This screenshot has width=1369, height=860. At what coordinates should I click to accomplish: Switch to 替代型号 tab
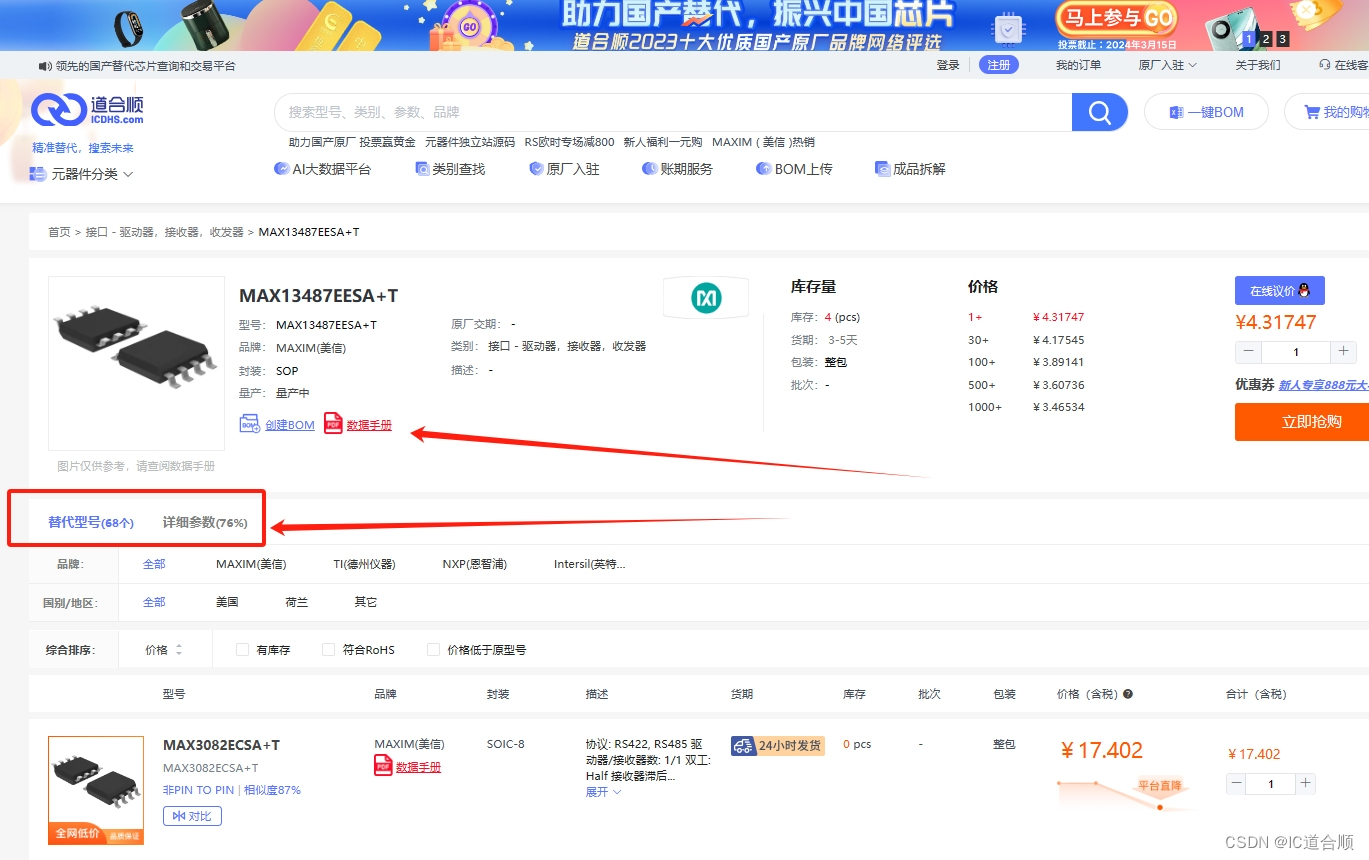(91, 523)
